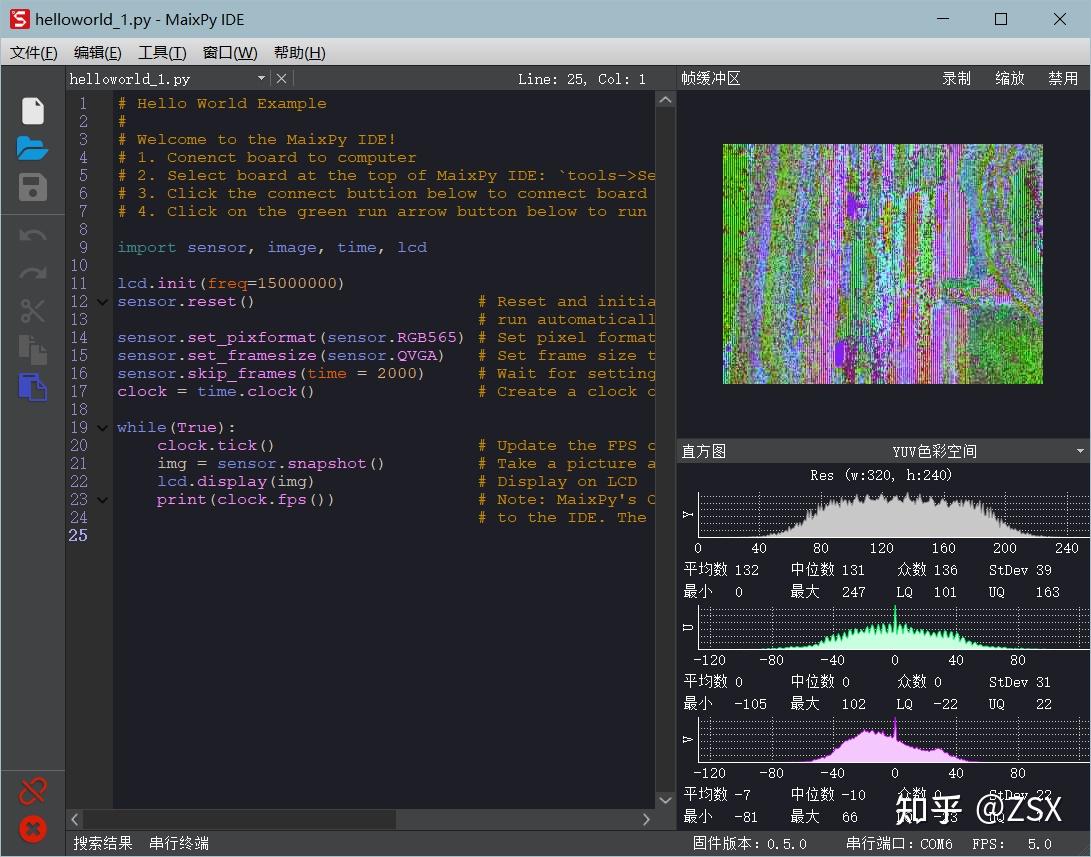Toggle 录制 recording in the frame buffer panel
Screen dimensions: 1091x857
point(956,78)
